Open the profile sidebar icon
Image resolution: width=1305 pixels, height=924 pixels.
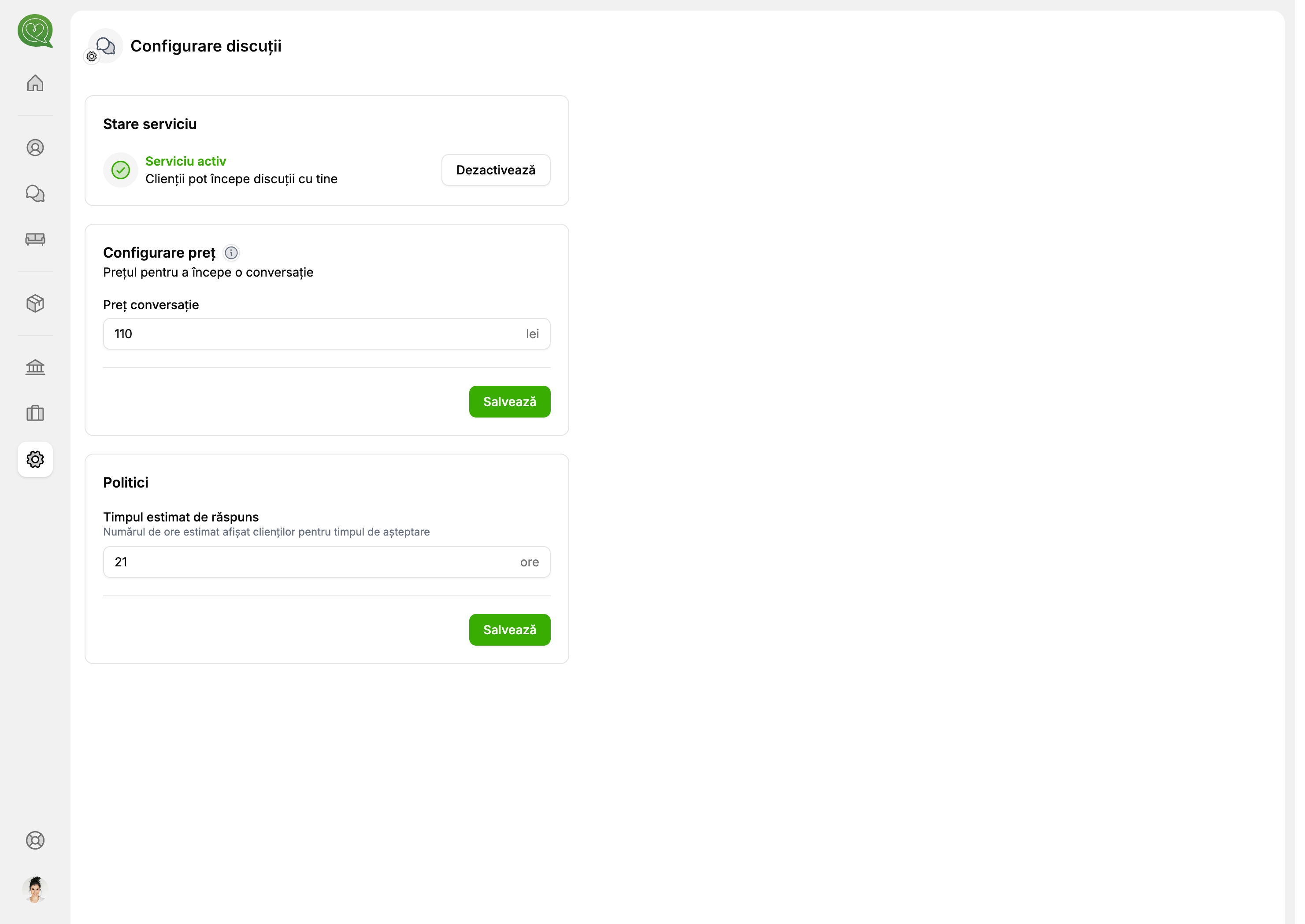35,148
